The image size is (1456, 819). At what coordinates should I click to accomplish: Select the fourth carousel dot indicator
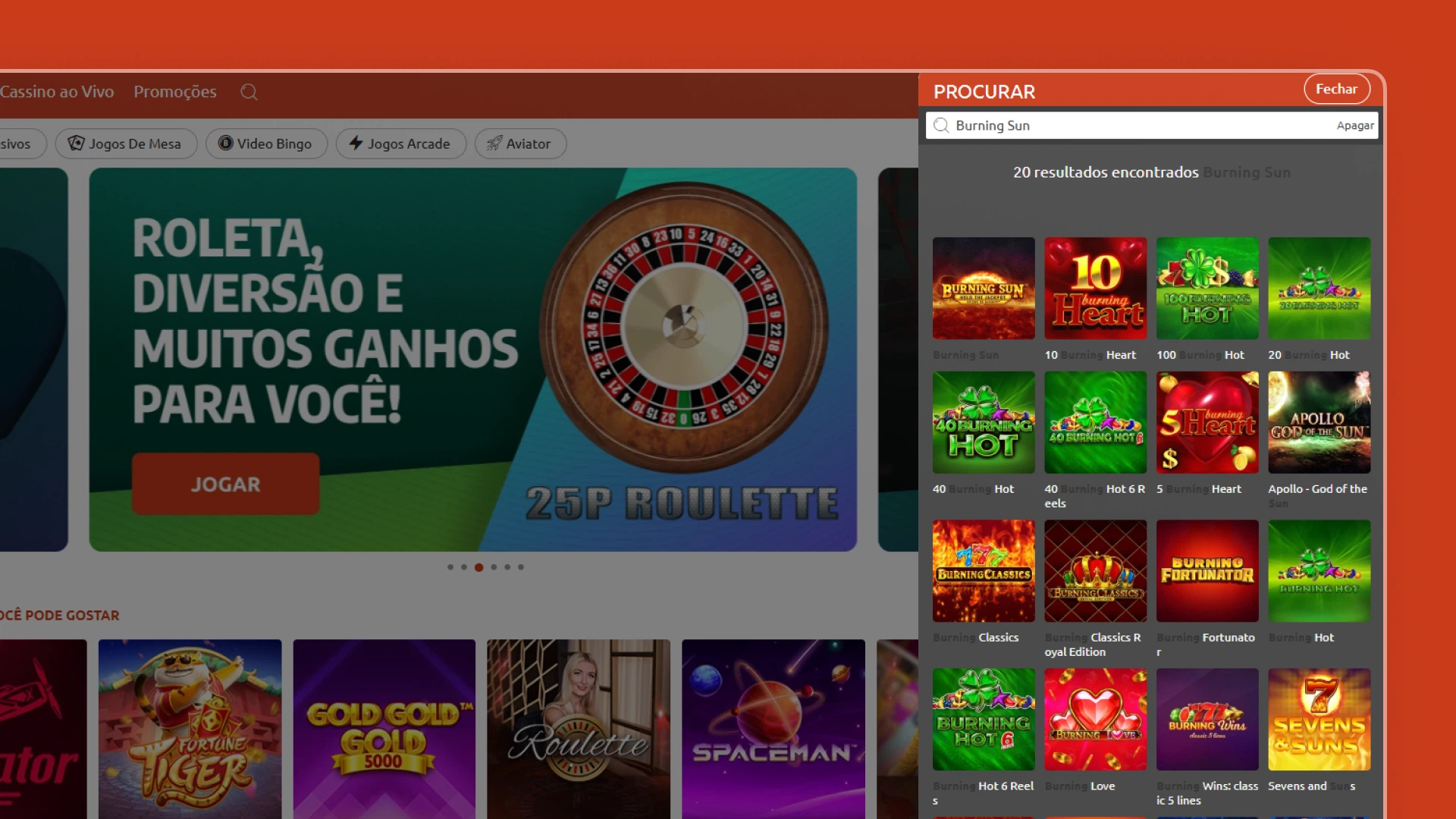[x=494, y=567]
